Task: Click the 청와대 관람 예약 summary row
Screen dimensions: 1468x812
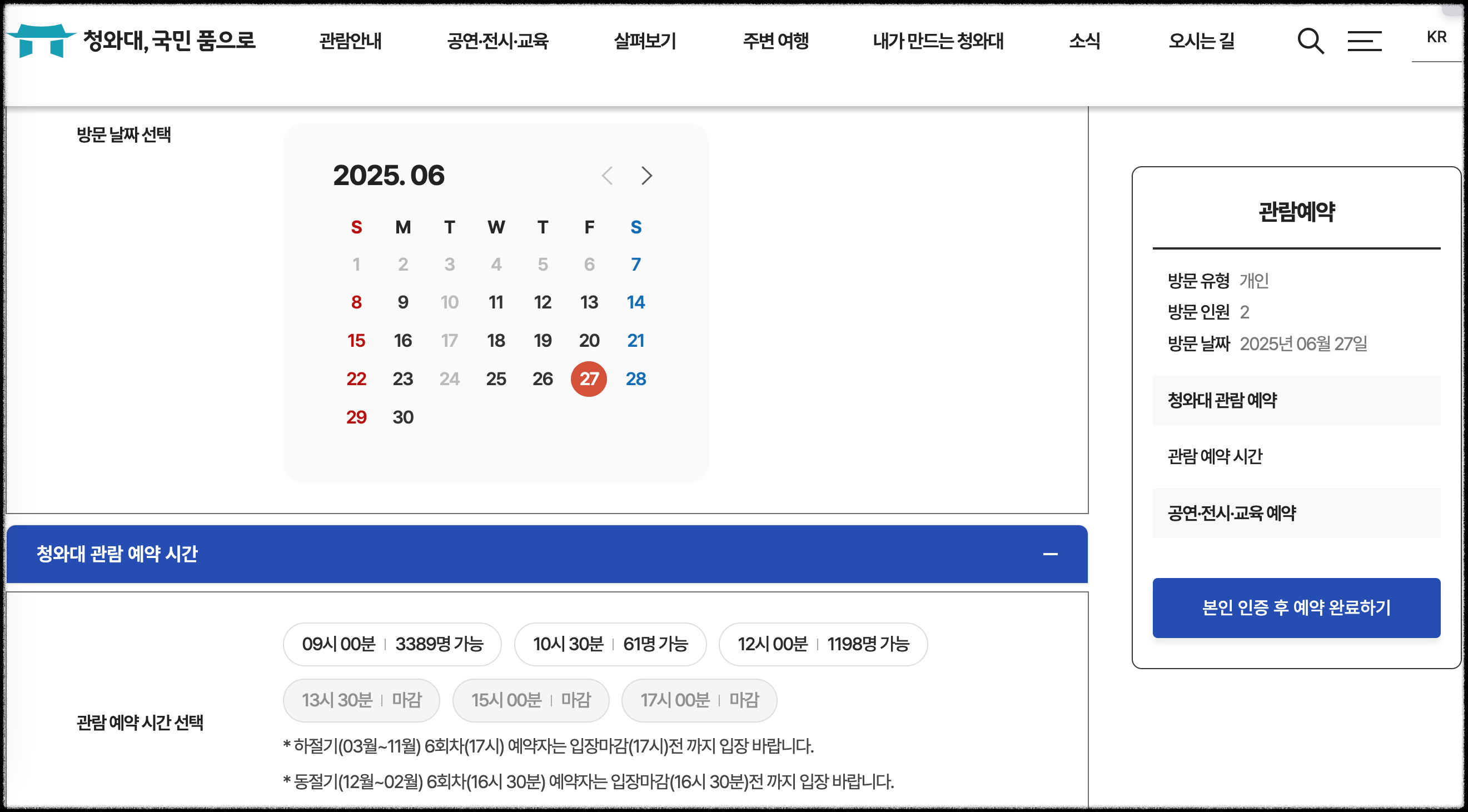Action: (1296, 400)
